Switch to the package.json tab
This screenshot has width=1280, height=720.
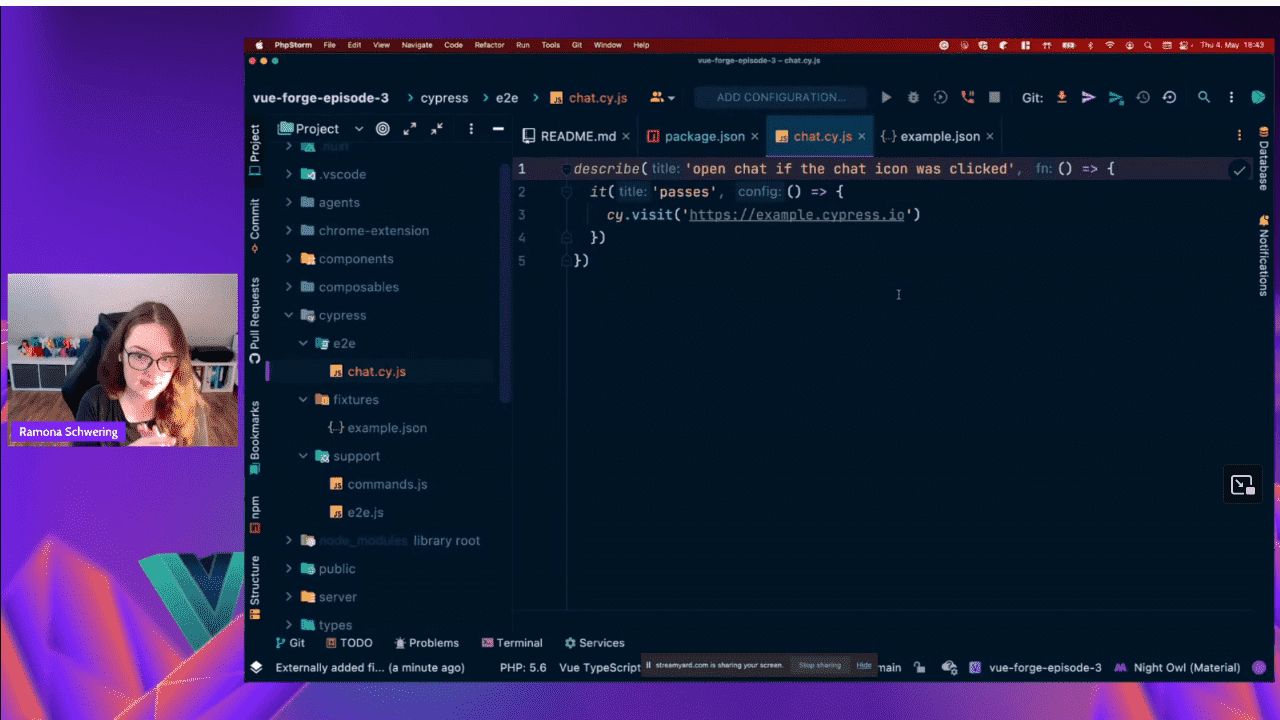pos(703,136)
